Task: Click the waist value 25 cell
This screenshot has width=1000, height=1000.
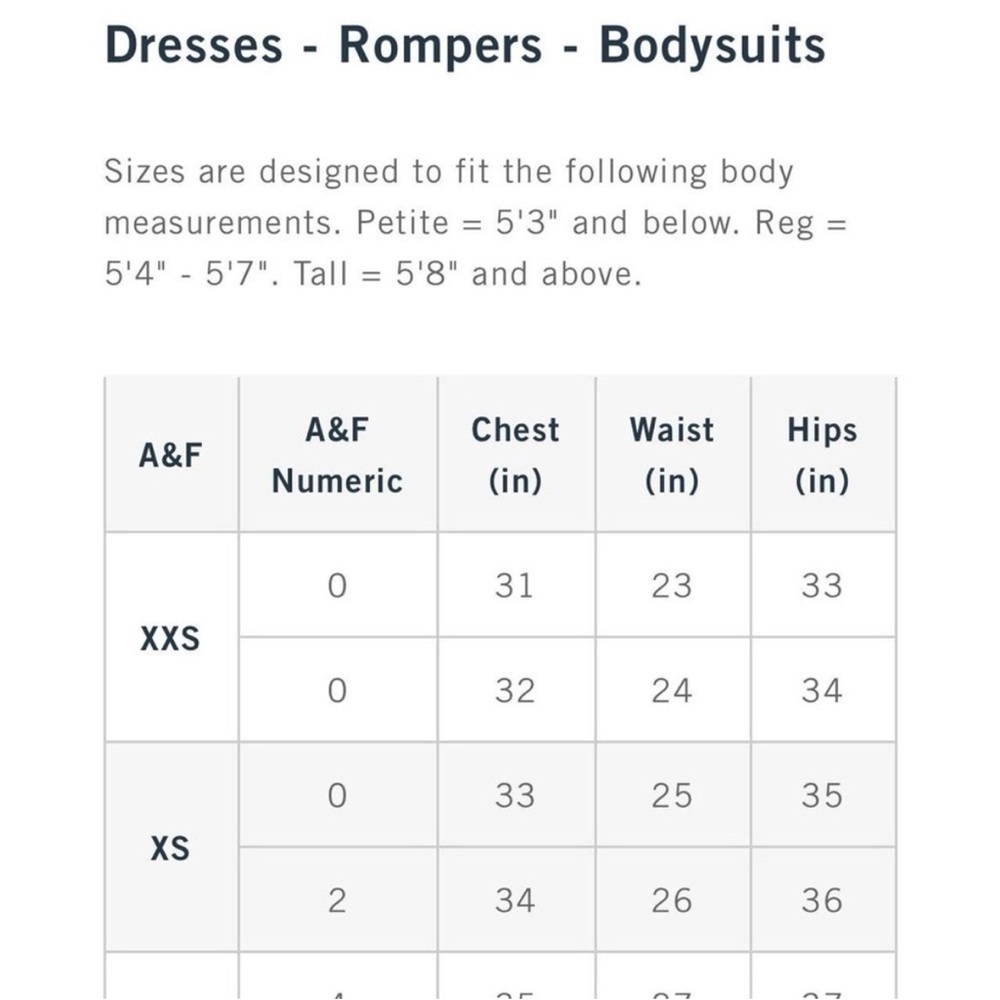Action: [671, 796]
